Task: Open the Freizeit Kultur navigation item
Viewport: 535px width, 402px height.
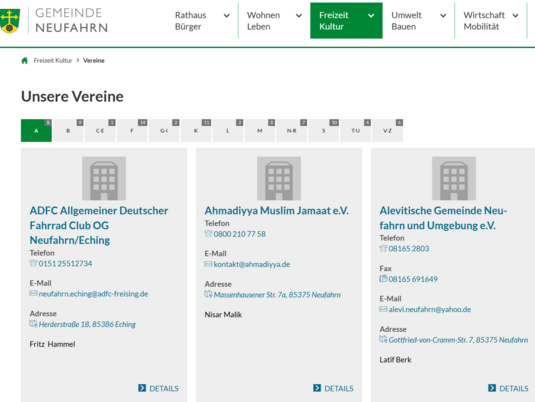Action: (x=346, y=20)
